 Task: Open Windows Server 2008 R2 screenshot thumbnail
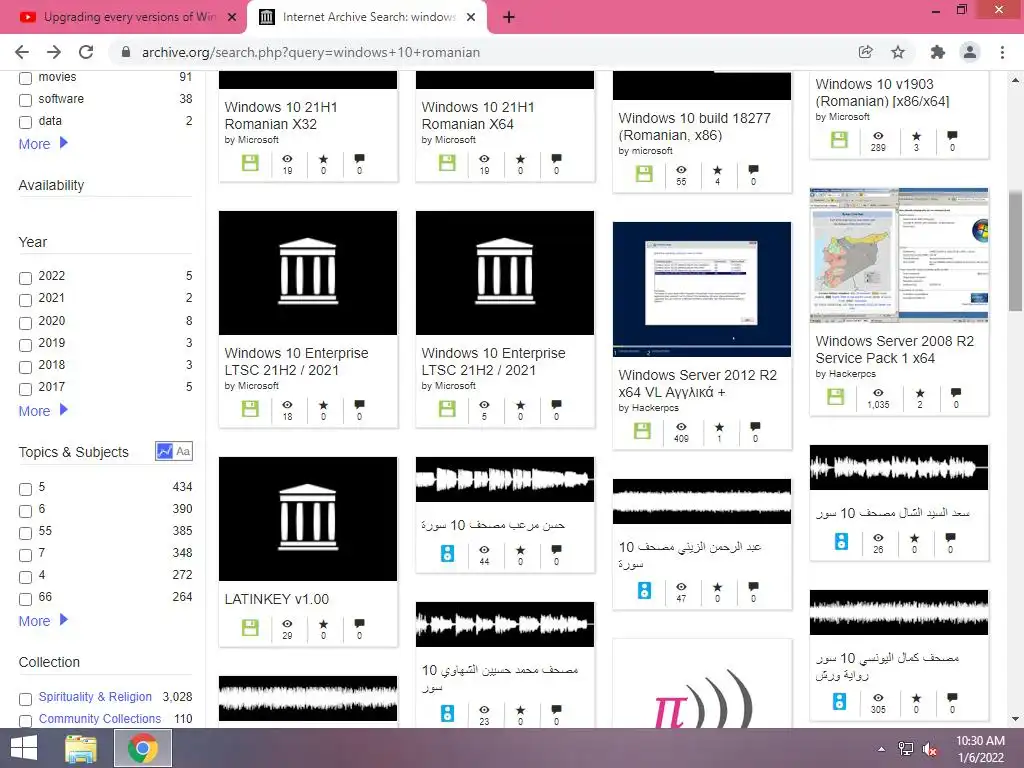pos(899,255)
